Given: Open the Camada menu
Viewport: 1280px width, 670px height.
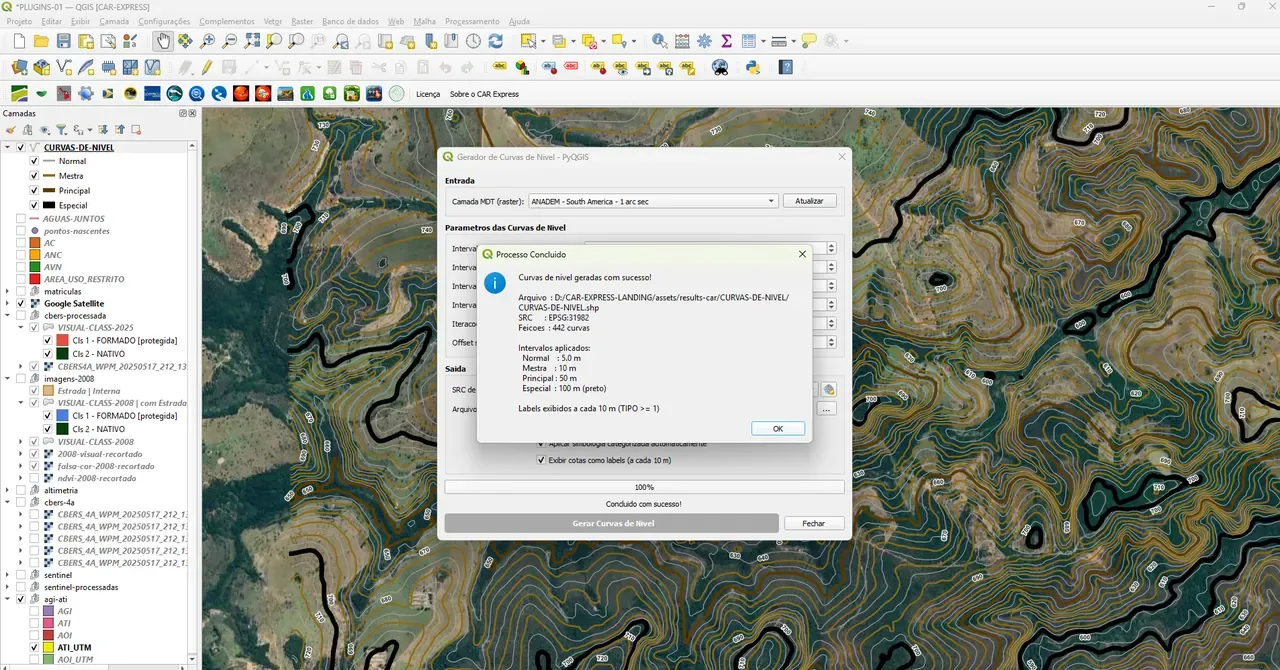Looking at the screenshot, I should click(114, 21).
